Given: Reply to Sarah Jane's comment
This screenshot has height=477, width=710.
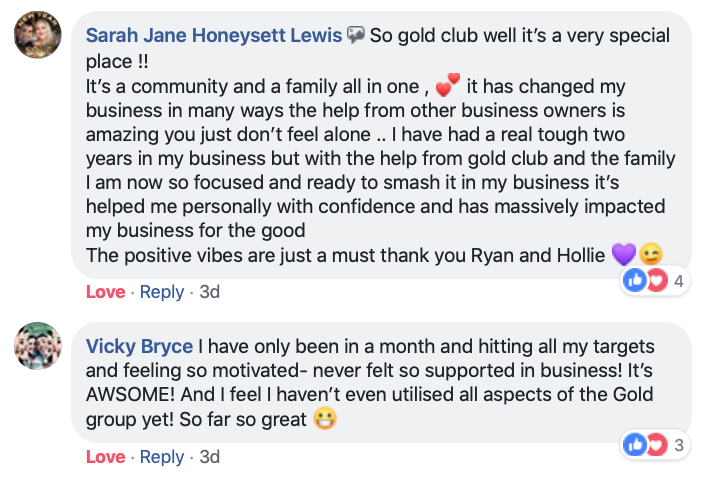Looking at the screenshot, I should 162,292.
